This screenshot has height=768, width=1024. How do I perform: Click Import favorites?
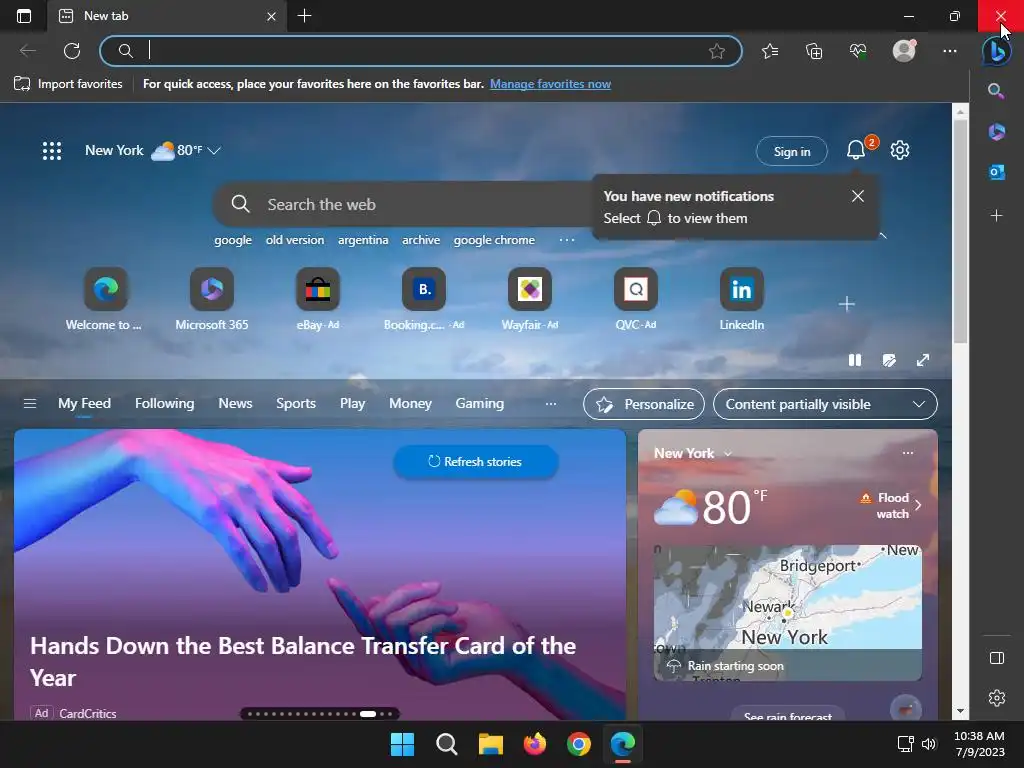point(69,84)
